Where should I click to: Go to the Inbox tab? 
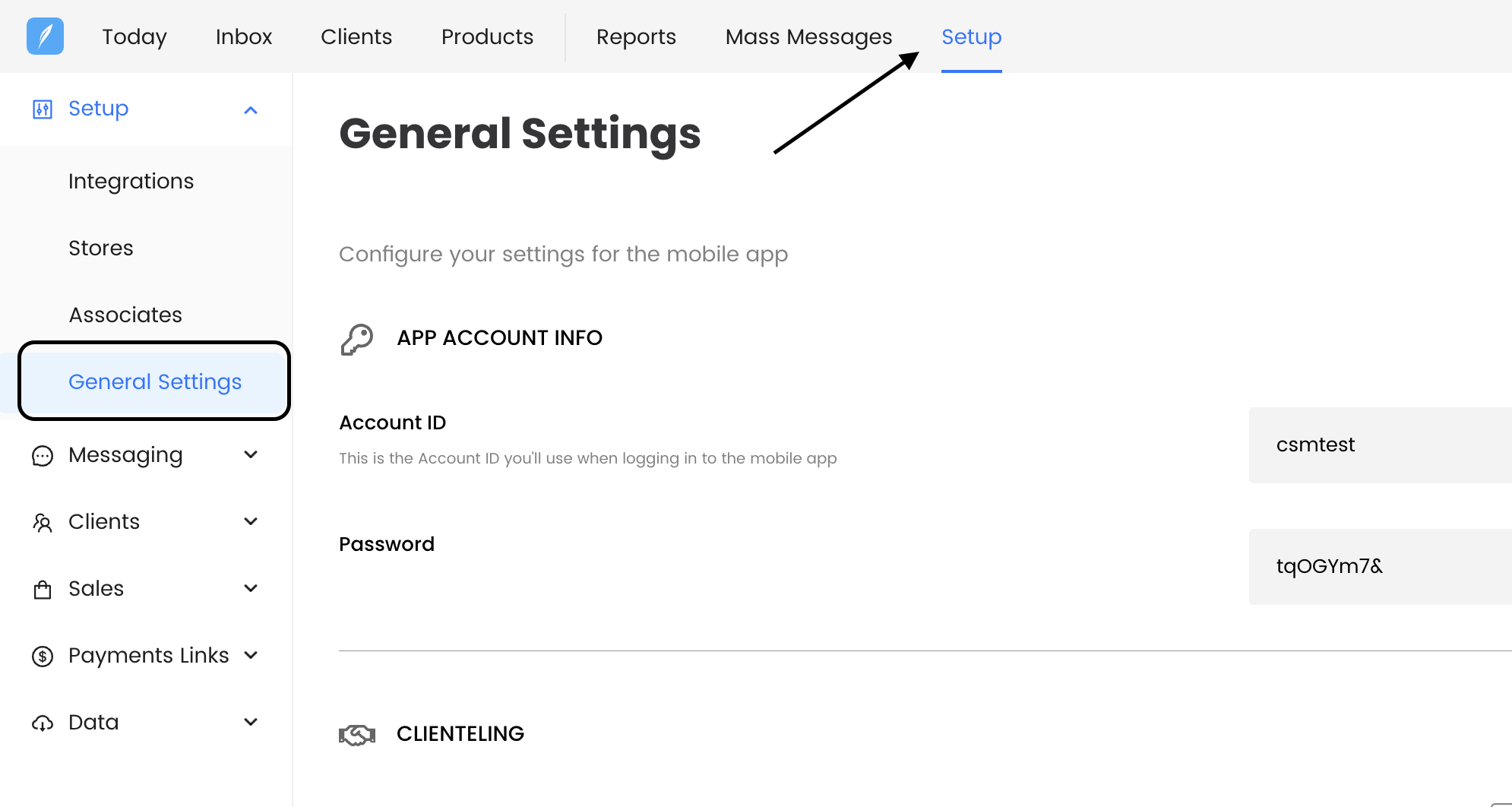[243, 36]
